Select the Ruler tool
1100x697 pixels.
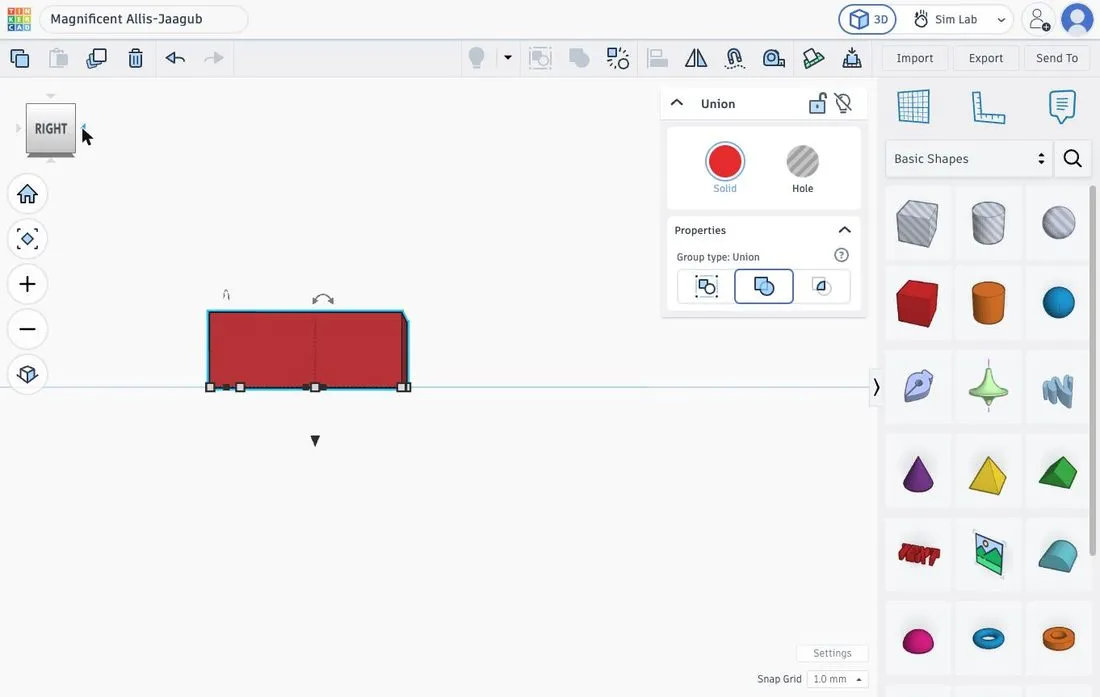click(x=988, y=107)
